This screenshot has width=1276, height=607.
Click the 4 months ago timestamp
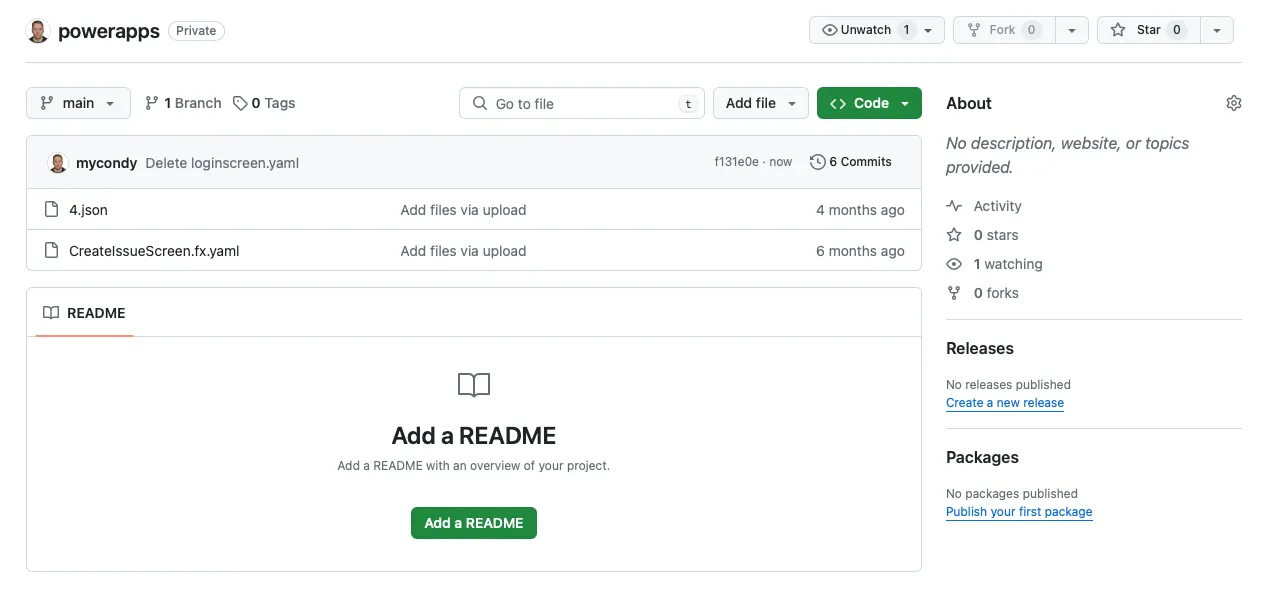point(860,210)
